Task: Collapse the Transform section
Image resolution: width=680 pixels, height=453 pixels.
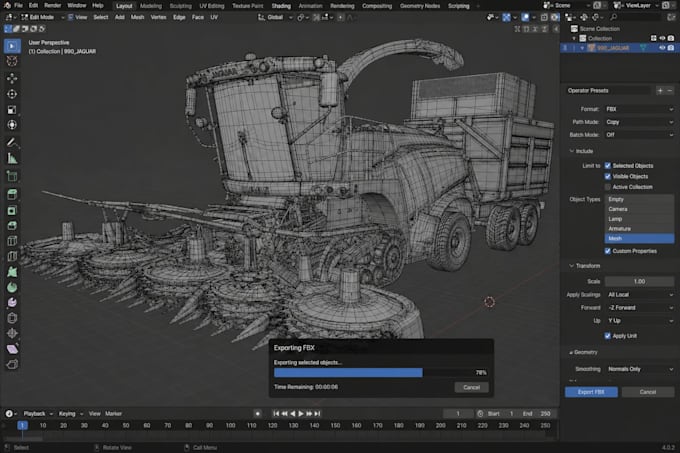Action: tap(585, 266)
